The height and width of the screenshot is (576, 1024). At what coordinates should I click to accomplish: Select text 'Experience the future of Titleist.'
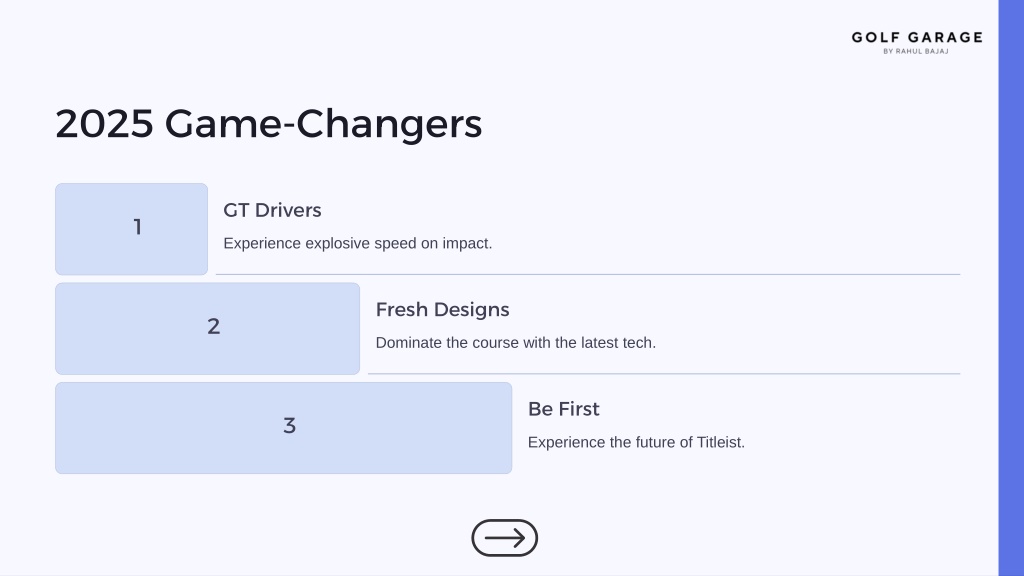636,442
